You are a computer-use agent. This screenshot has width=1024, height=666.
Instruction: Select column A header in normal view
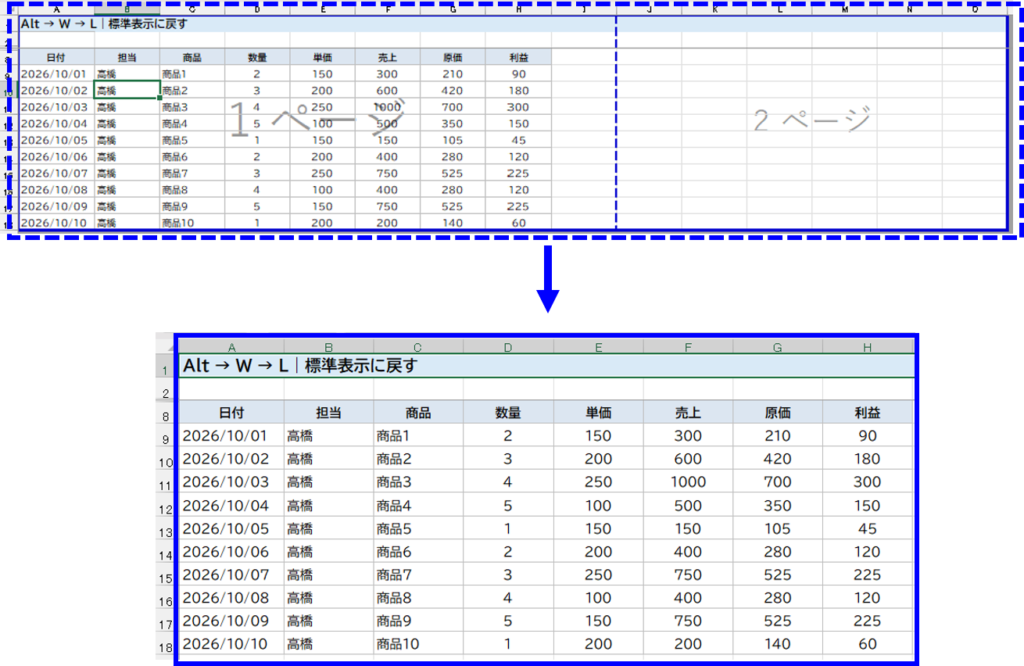tap(231, 347)
